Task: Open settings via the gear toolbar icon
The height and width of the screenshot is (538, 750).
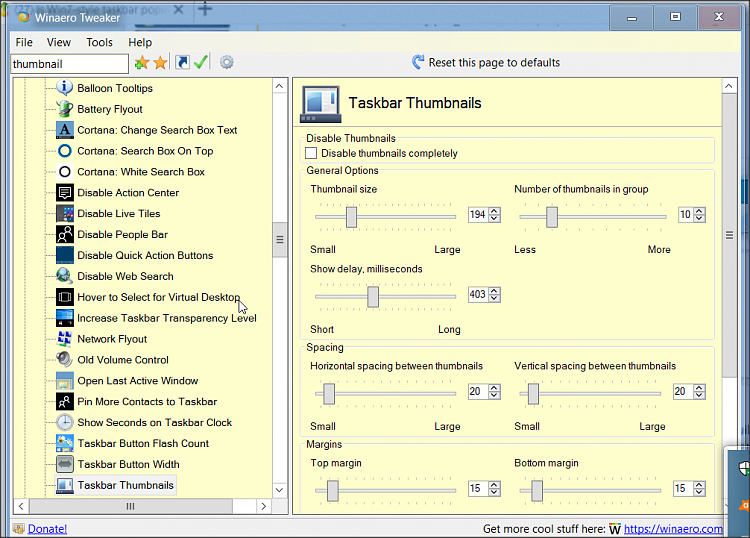Action: [x=227, y=62]
